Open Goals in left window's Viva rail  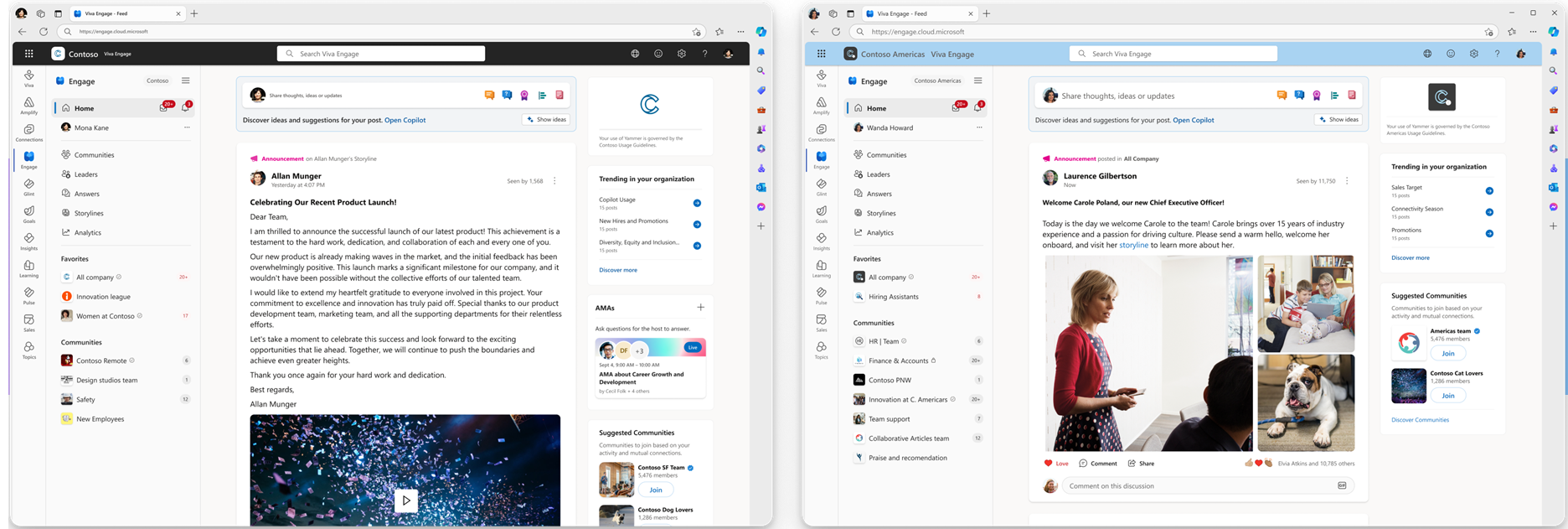[29, 214]
